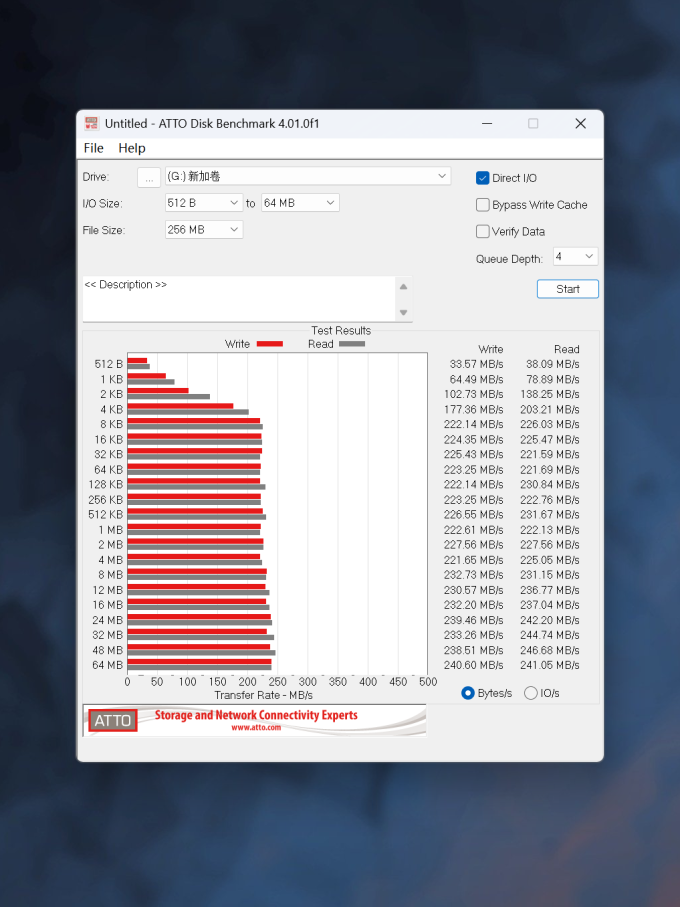Minimize the ATTO Disk Benchmark window
This screenshot has height=907, width=680.
(x=487, y=123)
